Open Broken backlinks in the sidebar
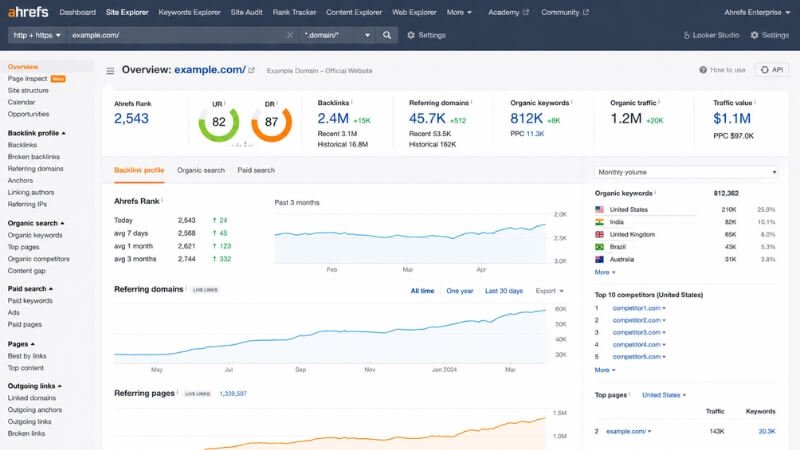 tap(34, 157)
